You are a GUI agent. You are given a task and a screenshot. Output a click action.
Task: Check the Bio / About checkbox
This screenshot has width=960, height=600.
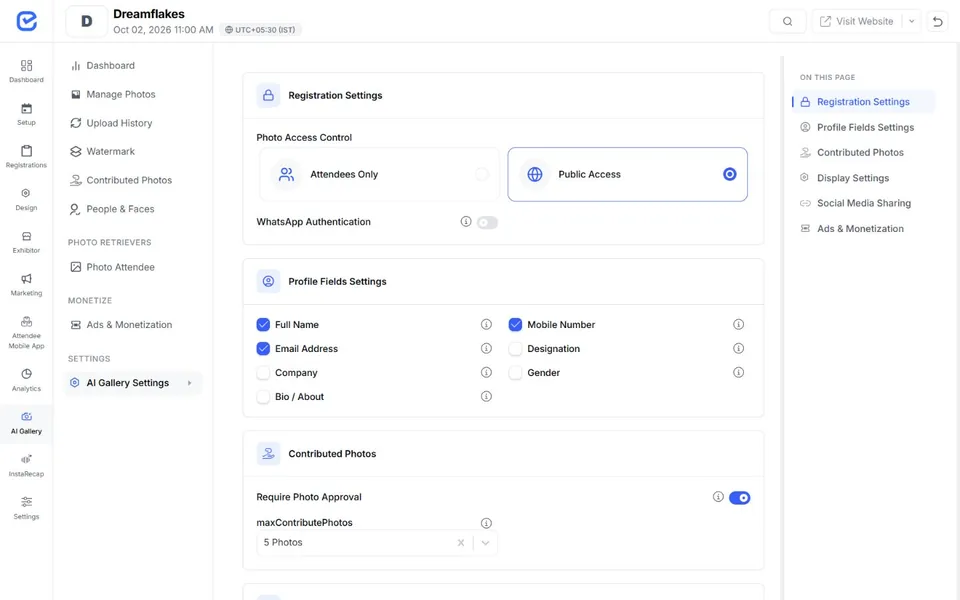(x=263, y=396)
